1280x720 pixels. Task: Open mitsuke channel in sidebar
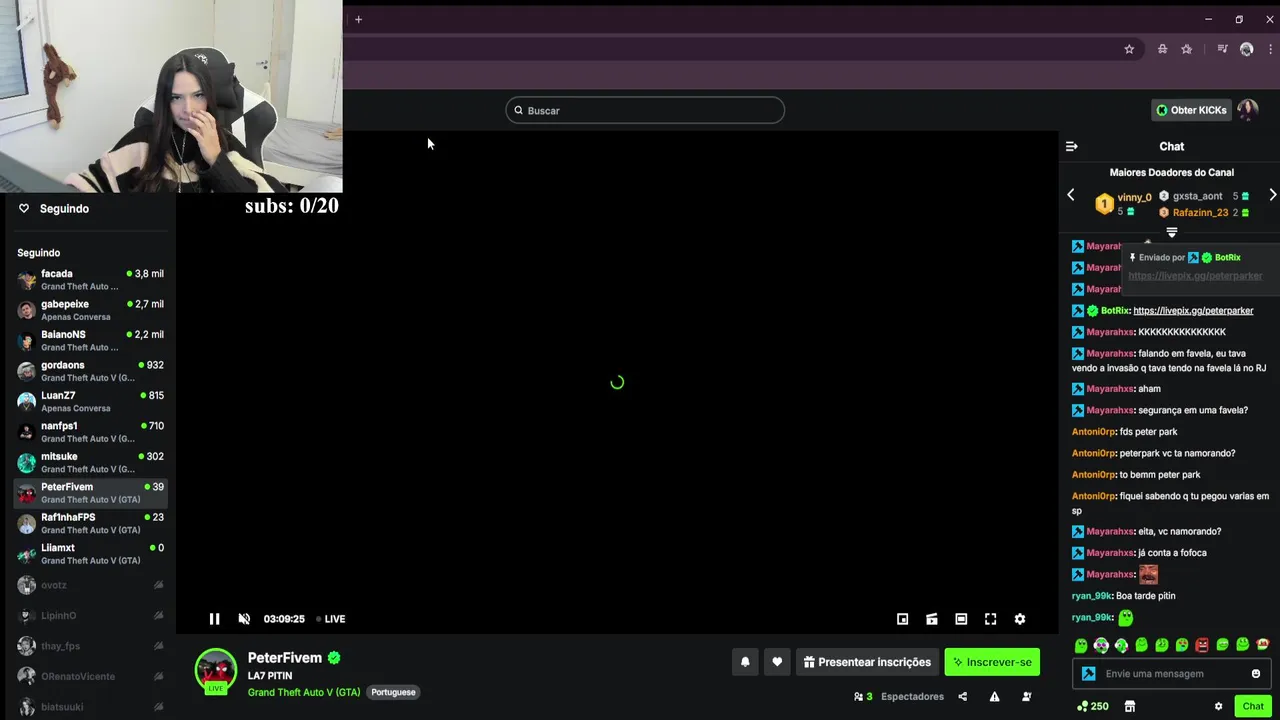(90, 462)
